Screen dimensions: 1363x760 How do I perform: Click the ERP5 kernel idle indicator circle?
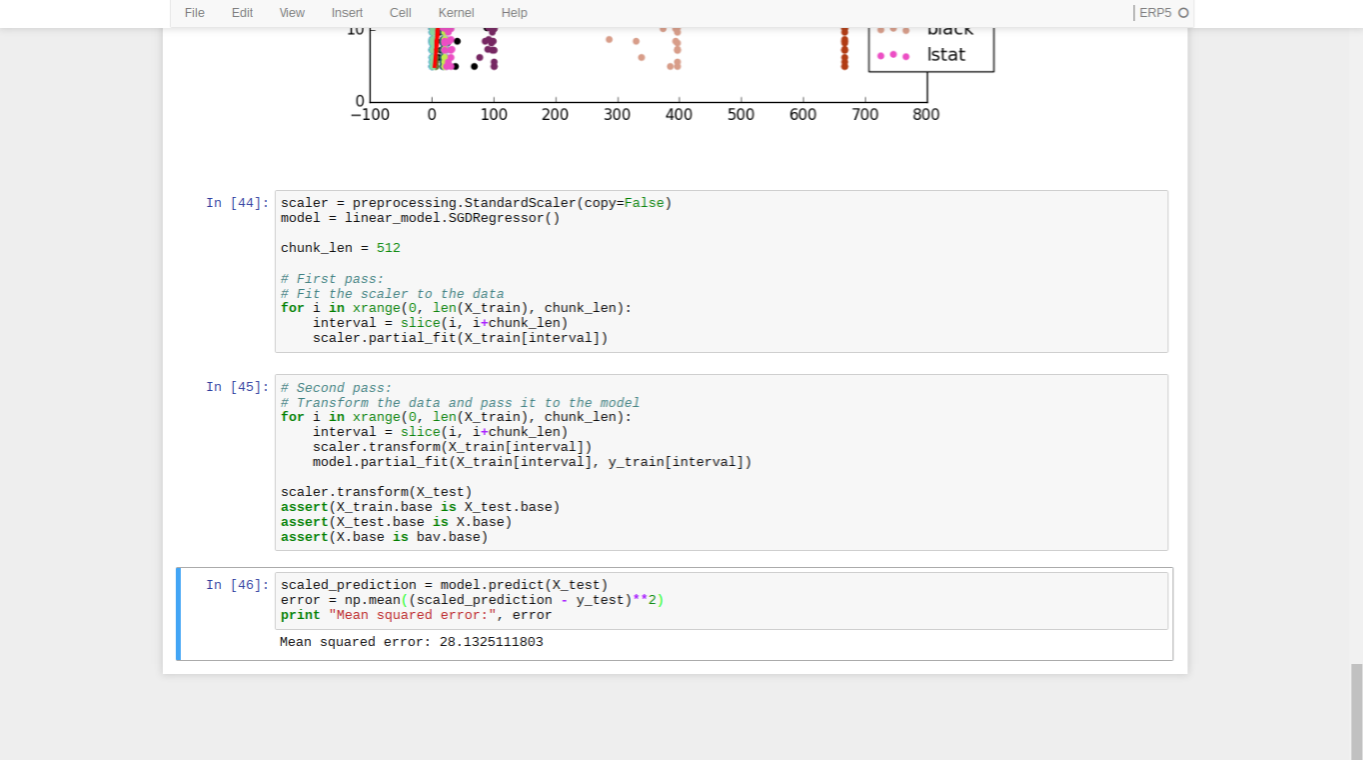click(1183, 13)
